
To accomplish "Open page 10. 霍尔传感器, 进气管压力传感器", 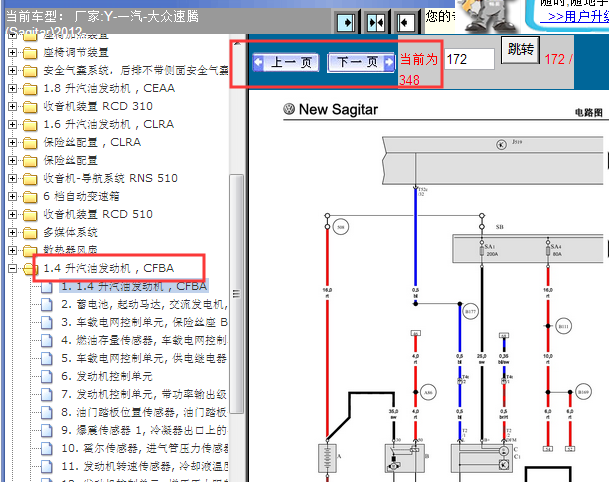I will coord(144,448).
